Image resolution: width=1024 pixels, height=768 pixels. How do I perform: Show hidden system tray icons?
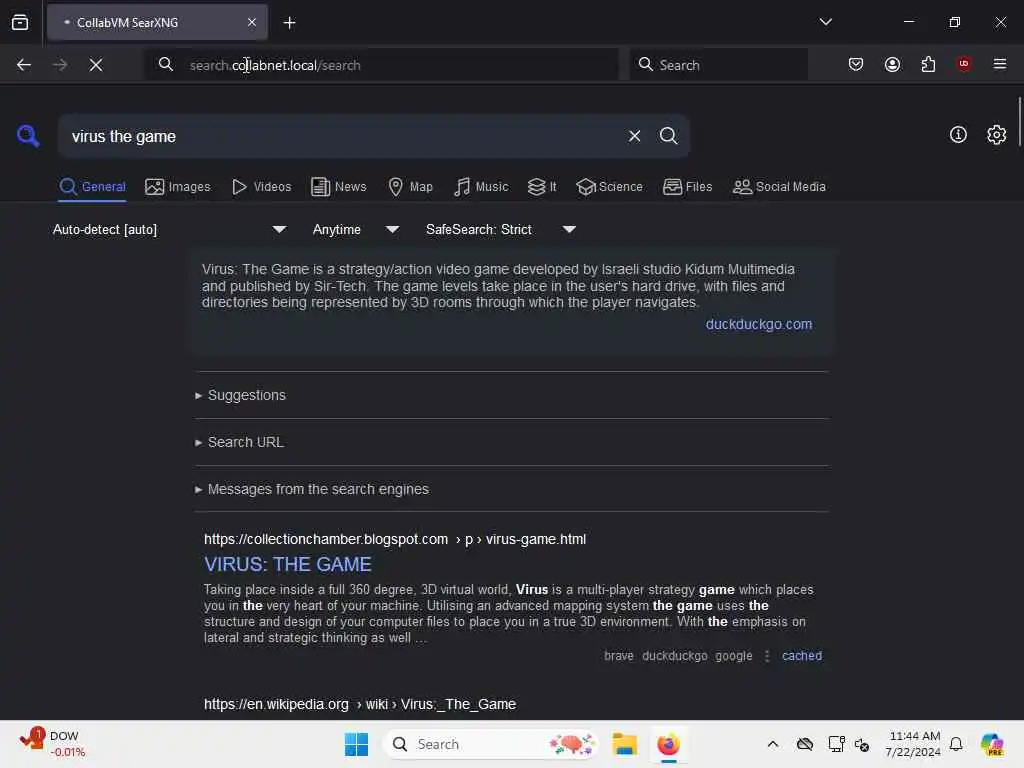773,744
